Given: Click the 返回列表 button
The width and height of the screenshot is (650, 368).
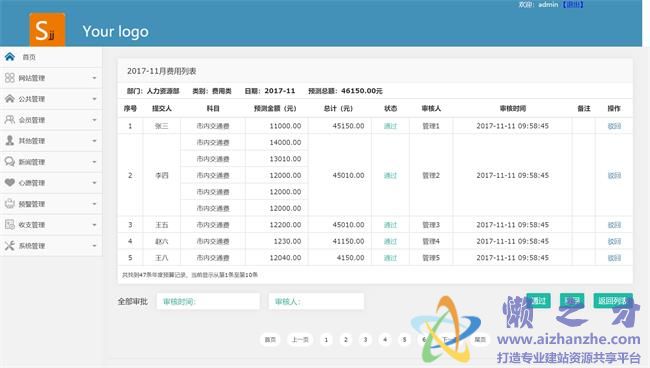Looking at the screenshot, I should tap(613, 301).
